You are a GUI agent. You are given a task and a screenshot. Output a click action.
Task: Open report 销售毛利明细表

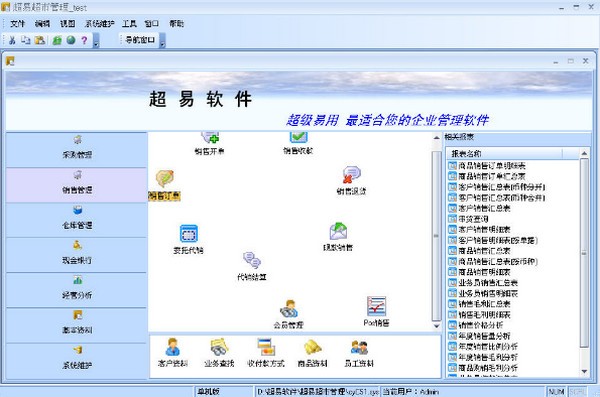pos(484,315)
